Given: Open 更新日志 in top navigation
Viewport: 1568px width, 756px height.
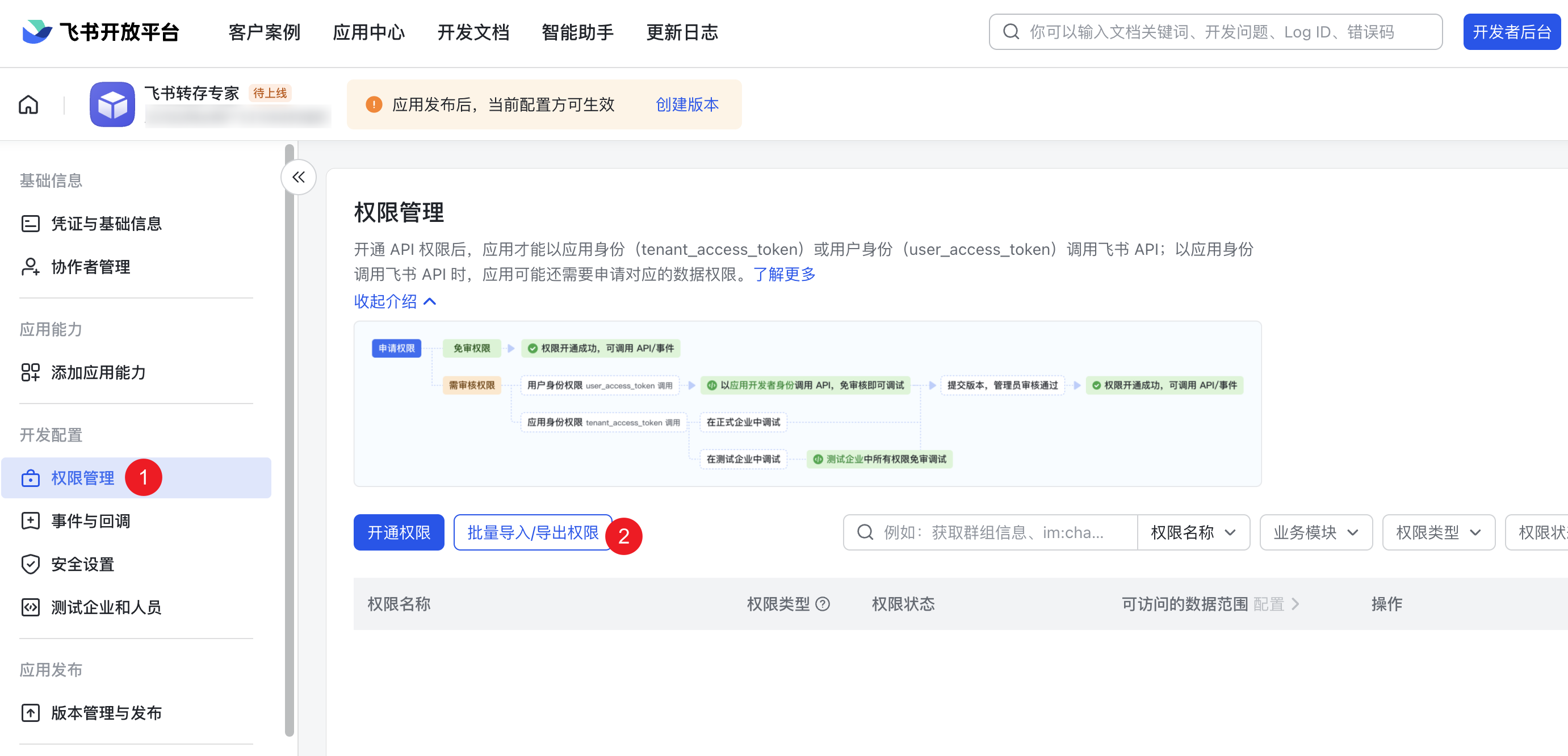Looking at the screenshot, I should (682, 32).
